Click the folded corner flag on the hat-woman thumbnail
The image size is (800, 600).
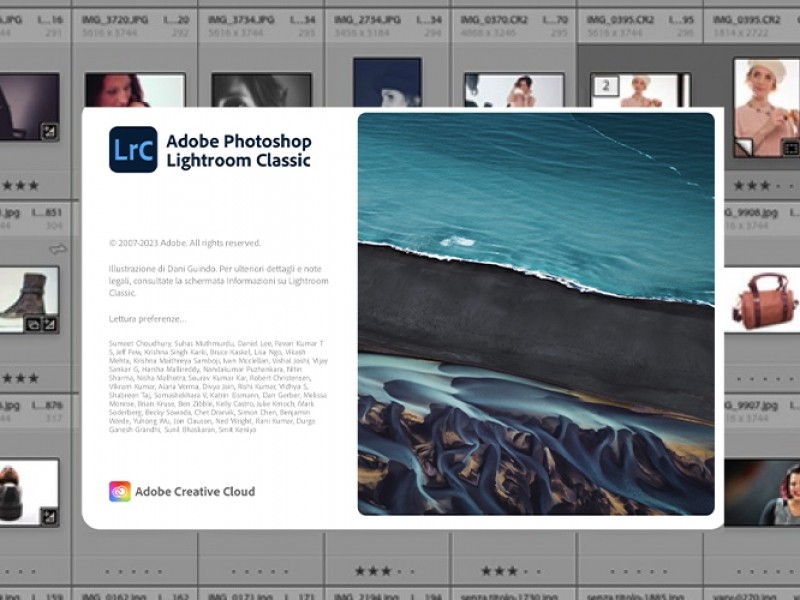pyautogui.click(x=744, y=147)
